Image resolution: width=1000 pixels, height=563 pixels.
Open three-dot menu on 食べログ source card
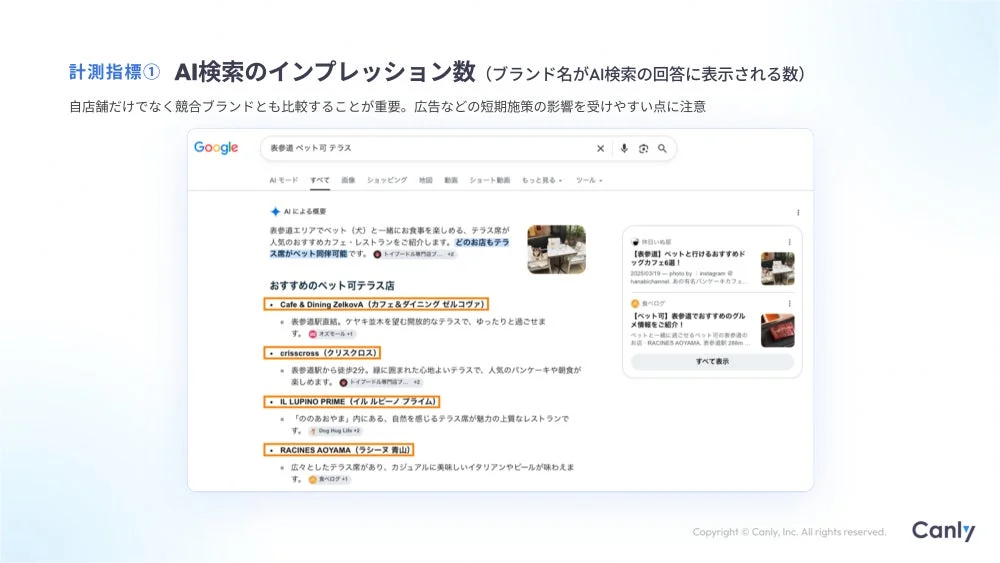coord(790,303)
